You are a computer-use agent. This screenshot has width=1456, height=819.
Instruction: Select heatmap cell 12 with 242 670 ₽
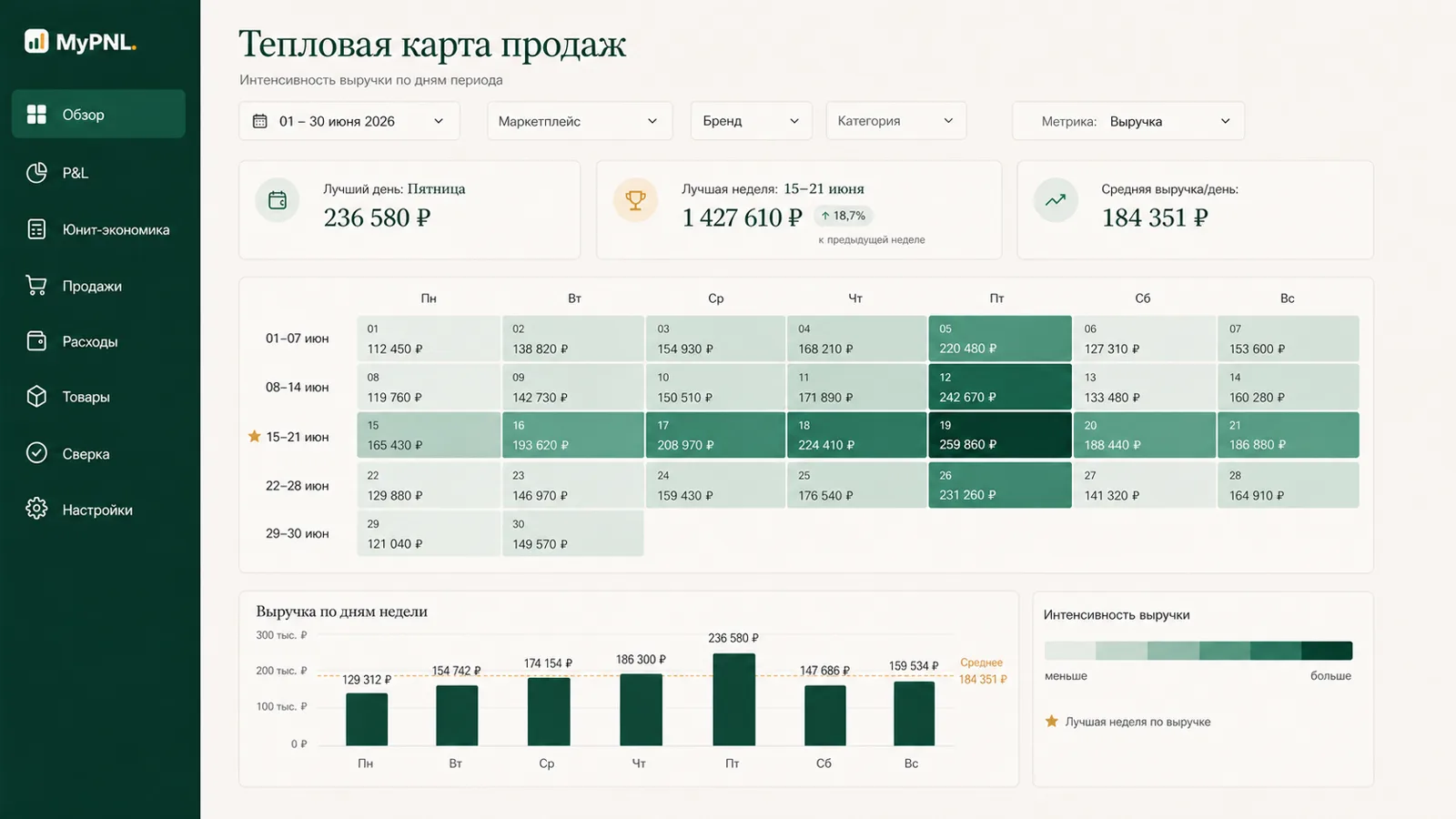[x=999, y=386]
